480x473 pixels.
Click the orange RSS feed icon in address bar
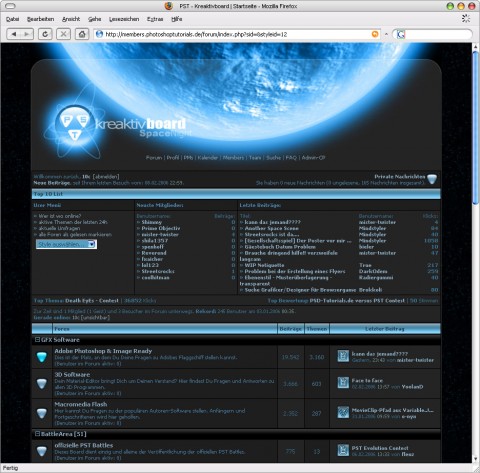375,34
